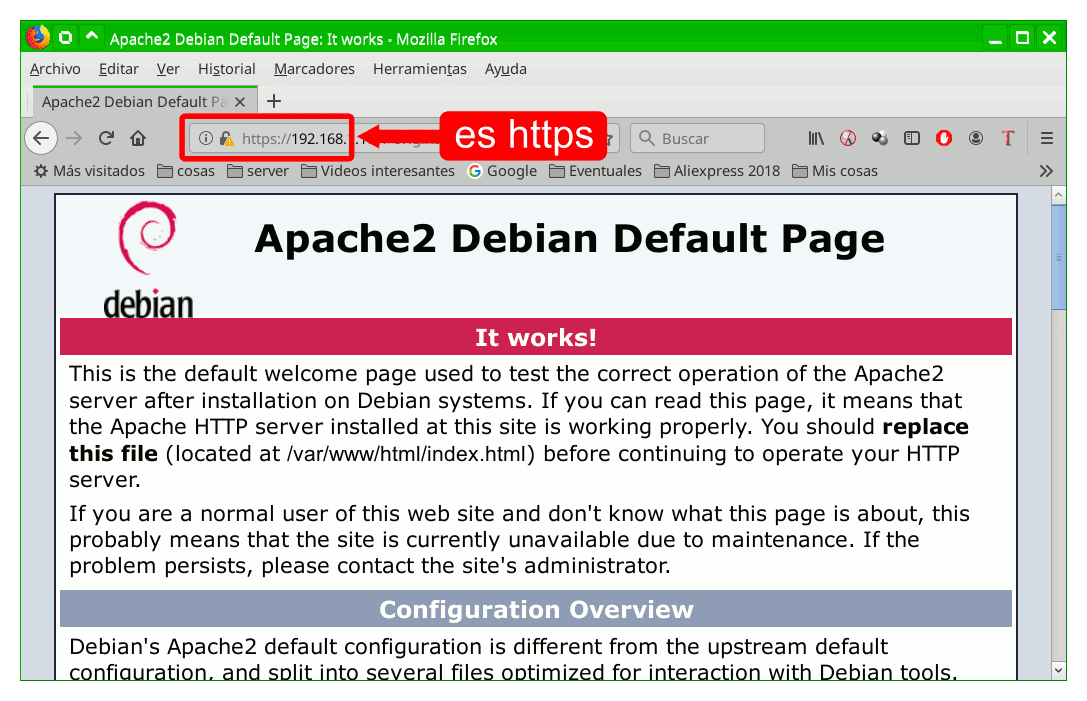Open the Eventuales bookmark folder
The image size is (1087, 701).
(596, 171)
